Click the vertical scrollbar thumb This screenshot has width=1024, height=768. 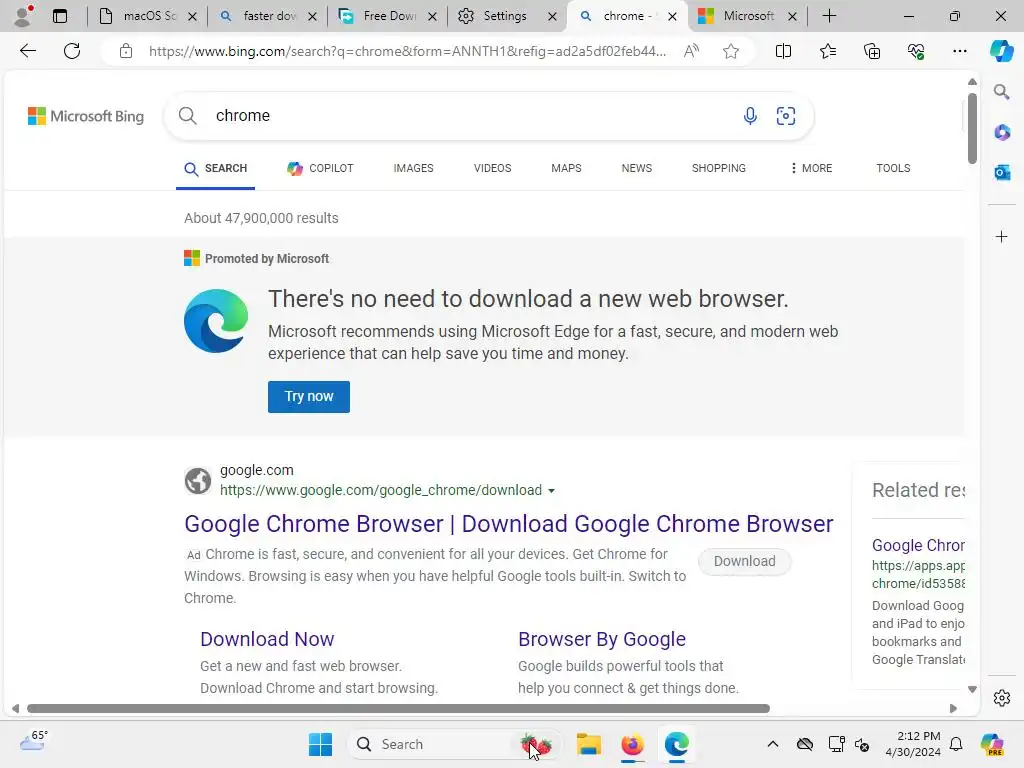pos(972,128)
